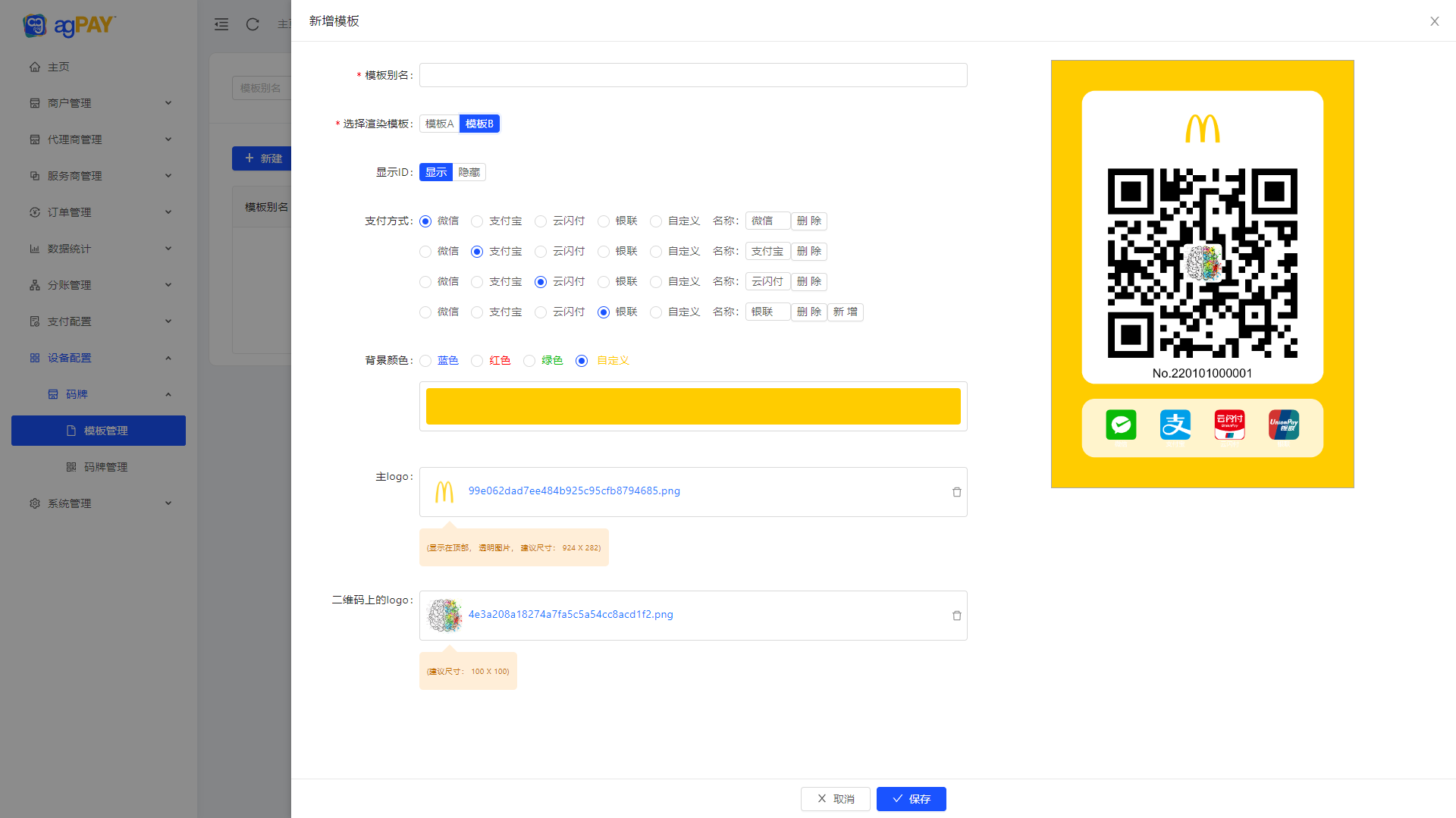Click the refresh icon in header
This screenshot has width=1456, height=818.
(253, 24)
